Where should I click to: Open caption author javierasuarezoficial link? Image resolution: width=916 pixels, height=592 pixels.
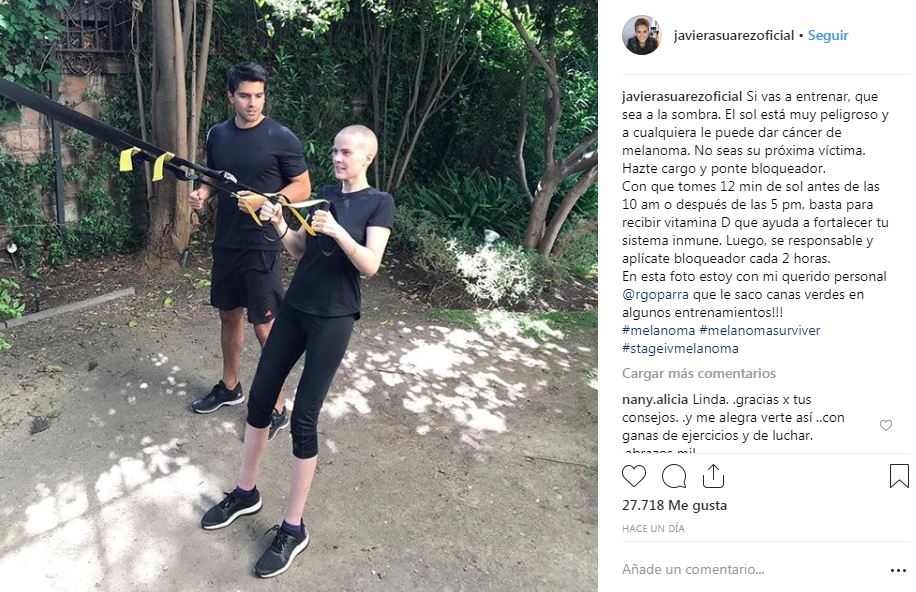pos(682,96)
